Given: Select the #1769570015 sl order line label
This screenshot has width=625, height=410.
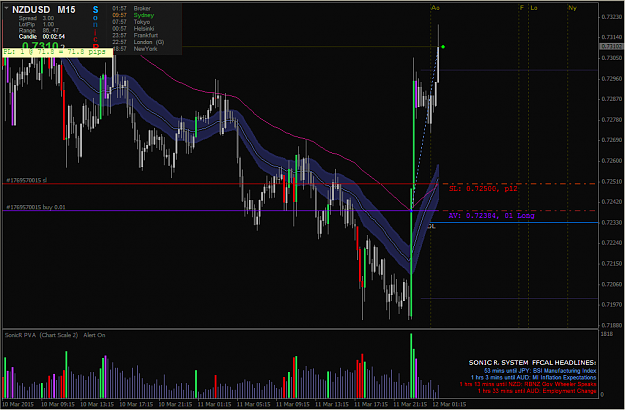Looking at the screenshot, I should point(27,180).
